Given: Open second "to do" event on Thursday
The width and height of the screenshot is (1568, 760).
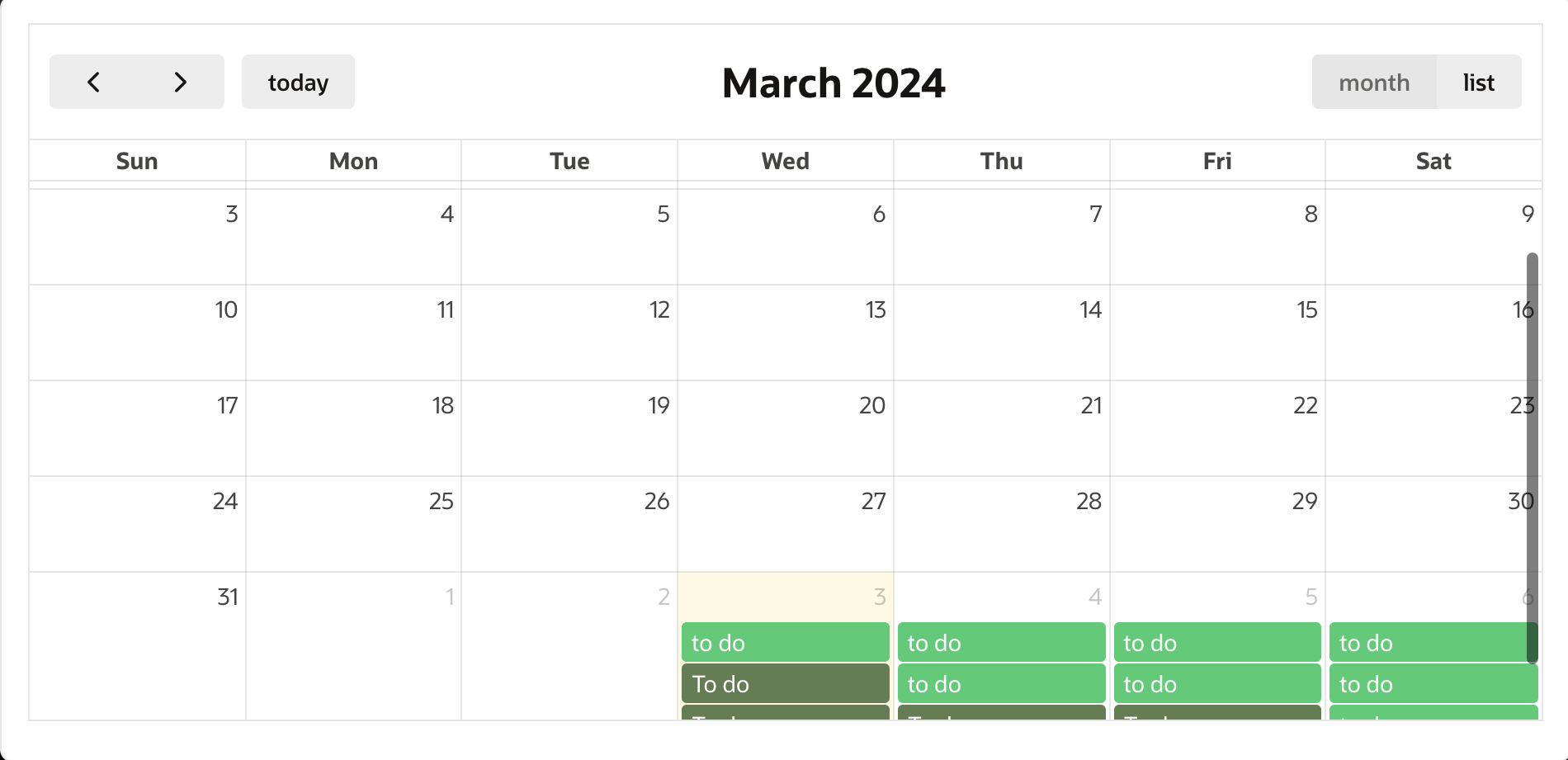Looking at the screenshot, I should point(1001,683).
